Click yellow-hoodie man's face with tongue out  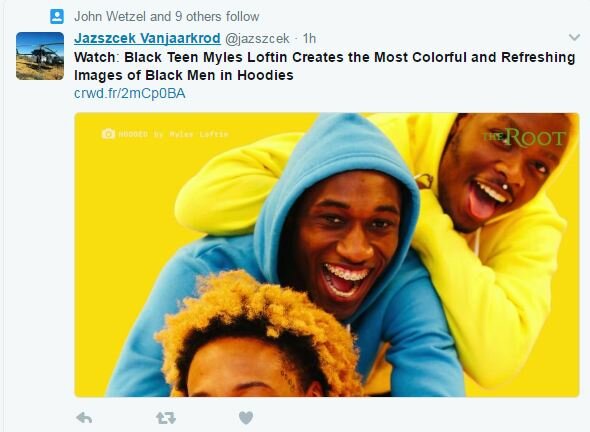(x=500, y=173)
